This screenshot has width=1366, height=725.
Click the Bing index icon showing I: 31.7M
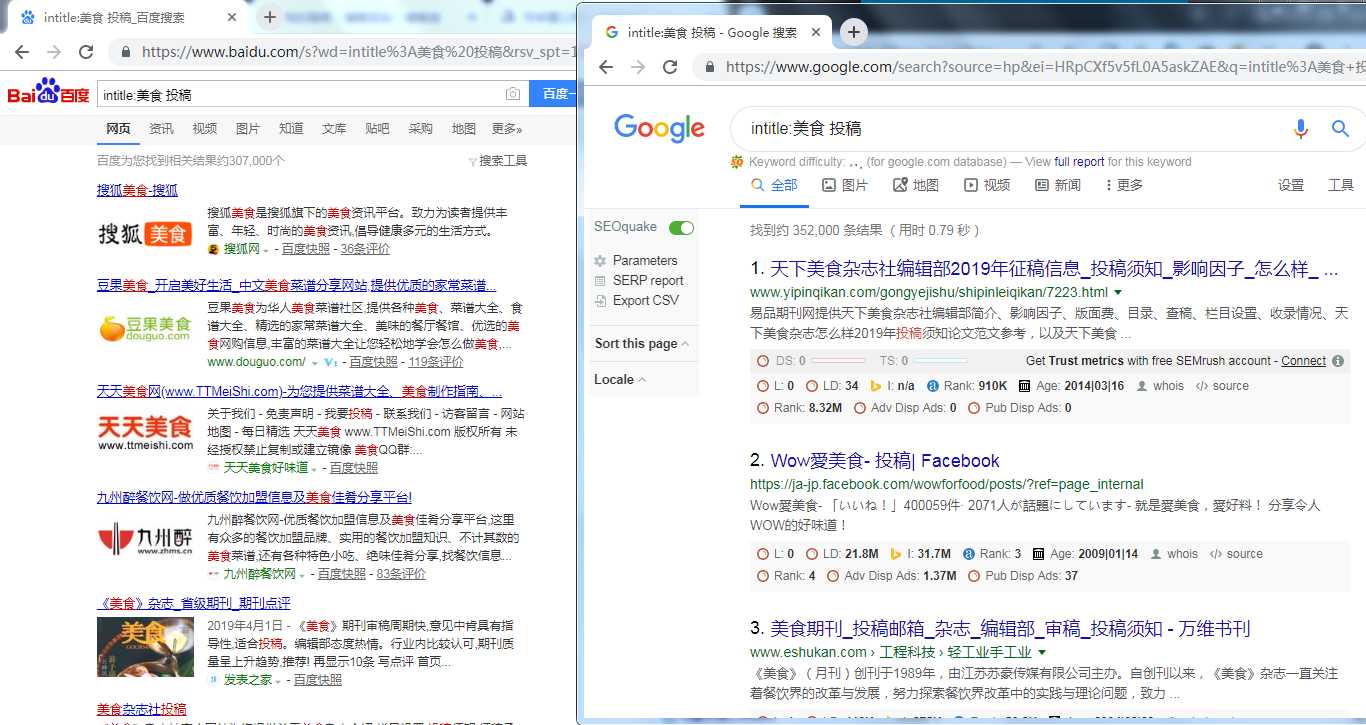(x=896, y=554)
